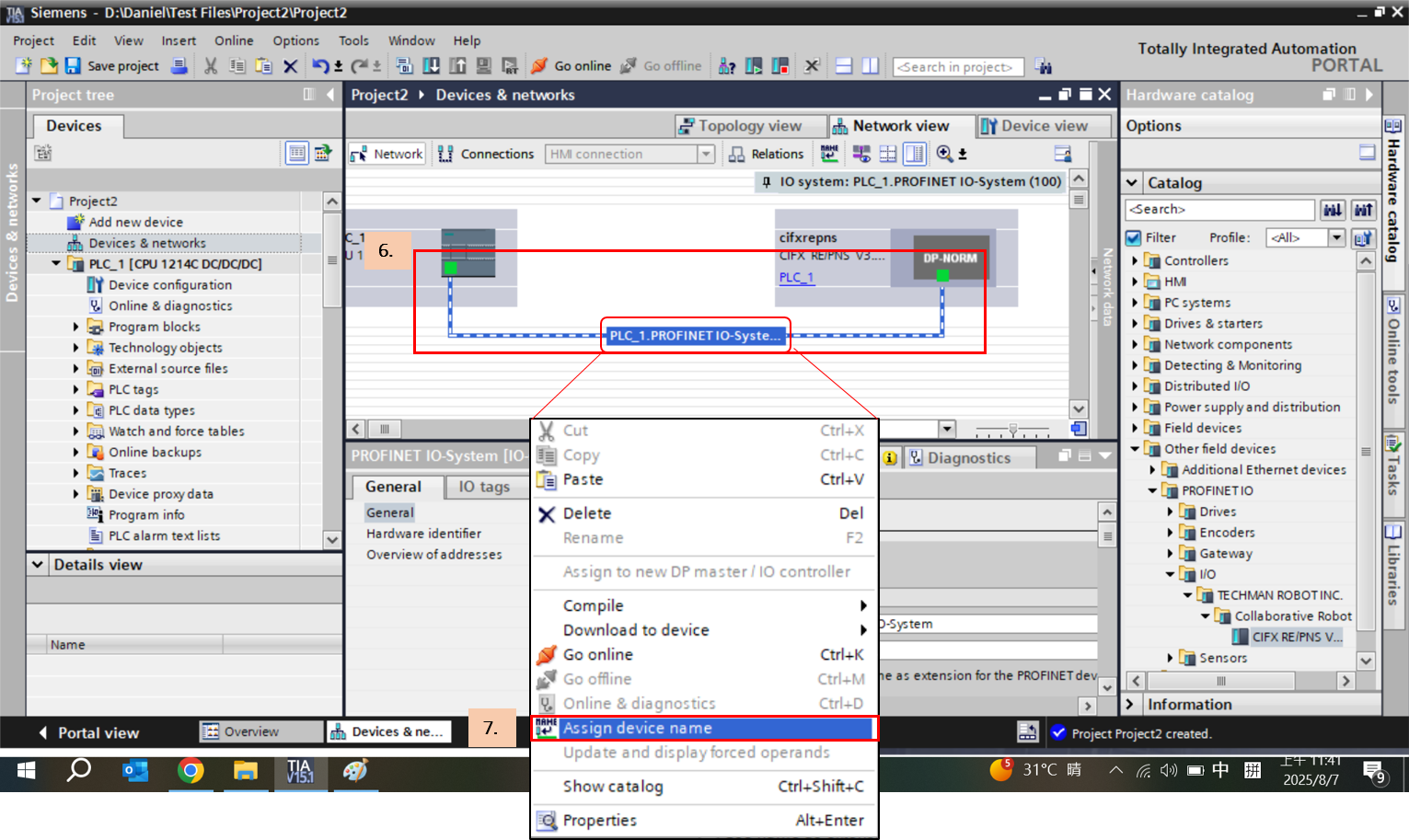Collapse the PLC_1 tree node
This screenshot has height=840, width=1409.
coord(56,264)
